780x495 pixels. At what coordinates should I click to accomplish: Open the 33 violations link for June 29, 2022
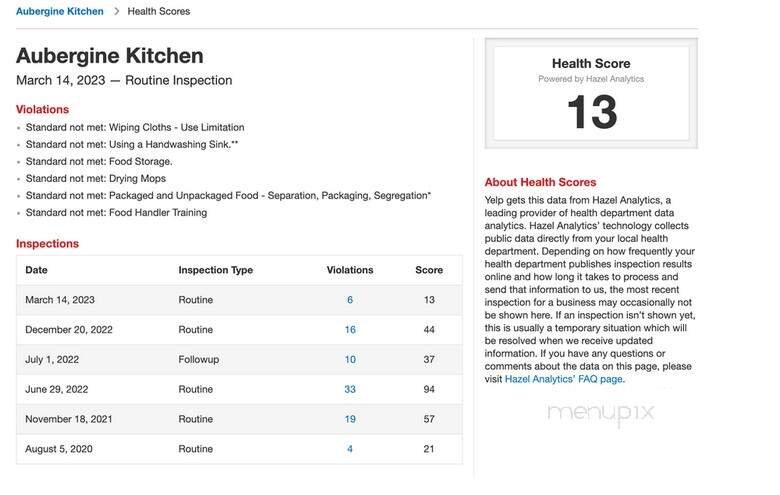click(x=350, y=389)
